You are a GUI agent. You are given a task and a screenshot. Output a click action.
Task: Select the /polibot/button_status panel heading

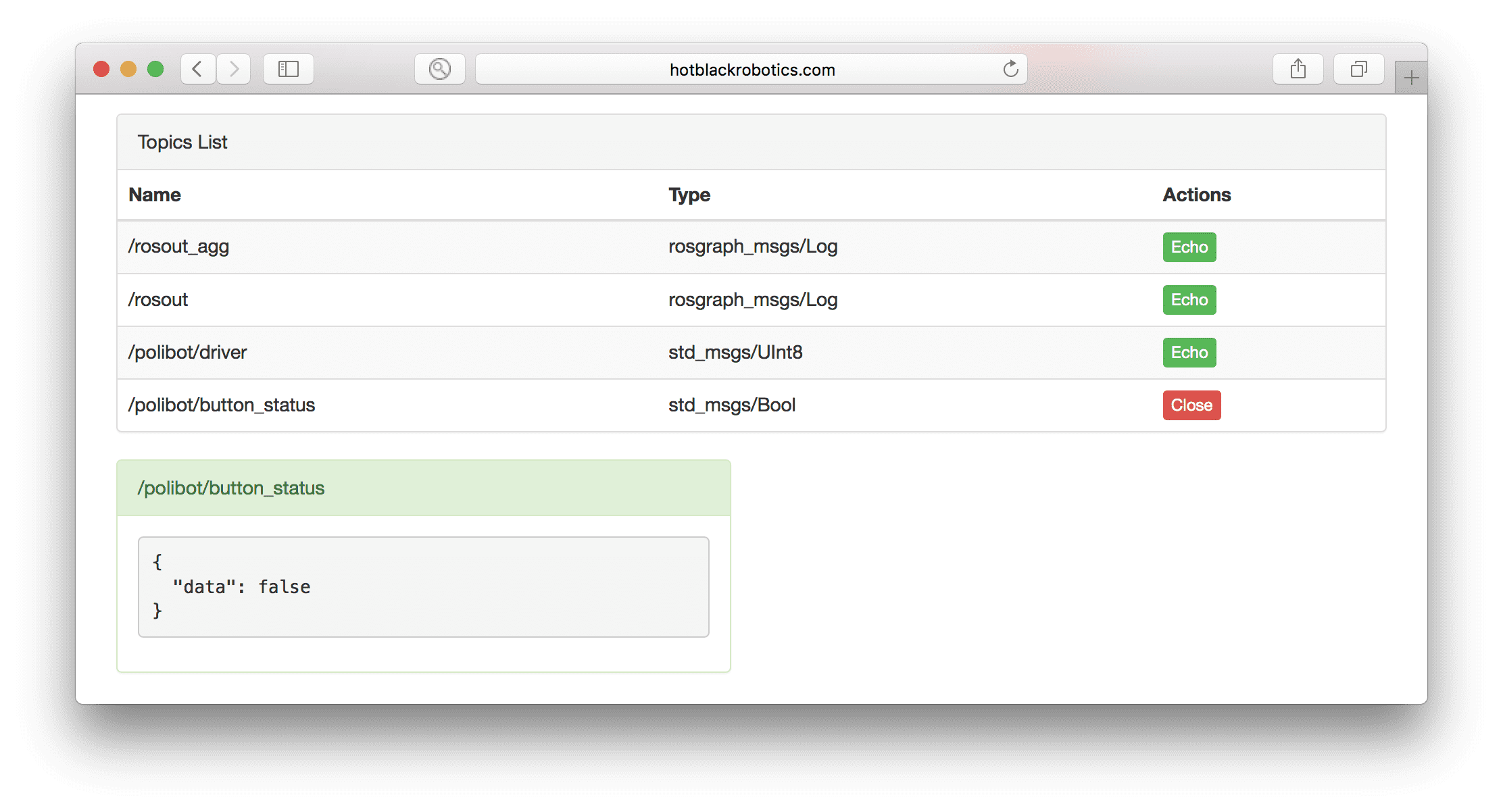(231, 488)
